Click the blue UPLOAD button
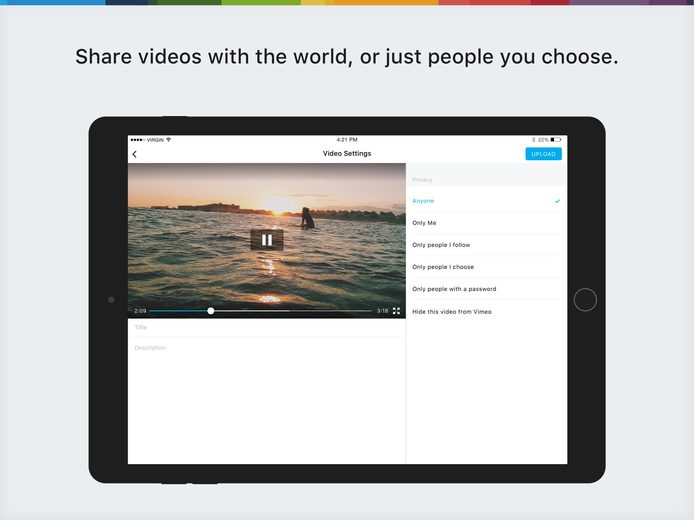This screenshot has height=520, width=694. 543,154
